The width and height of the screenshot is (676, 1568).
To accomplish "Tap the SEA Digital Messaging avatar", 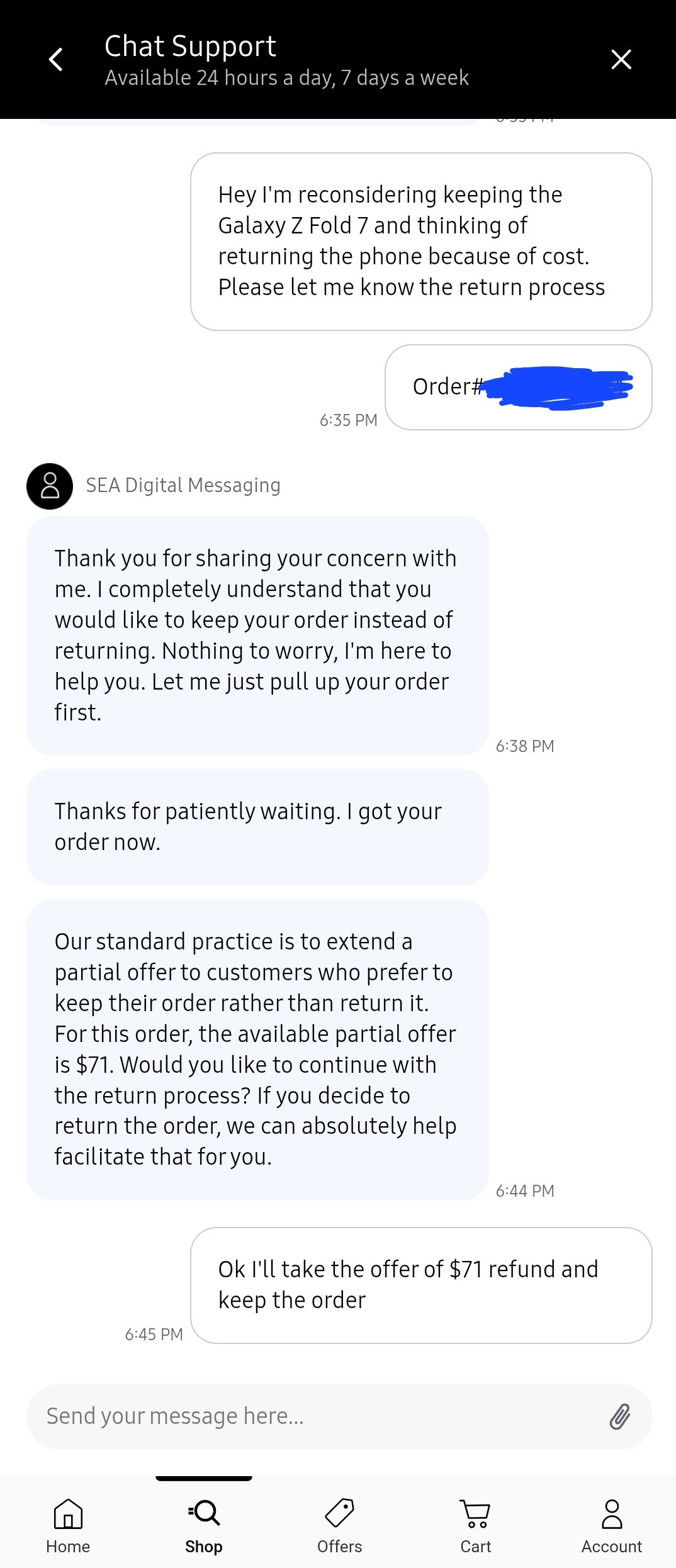I will click(x=50, y=486).
